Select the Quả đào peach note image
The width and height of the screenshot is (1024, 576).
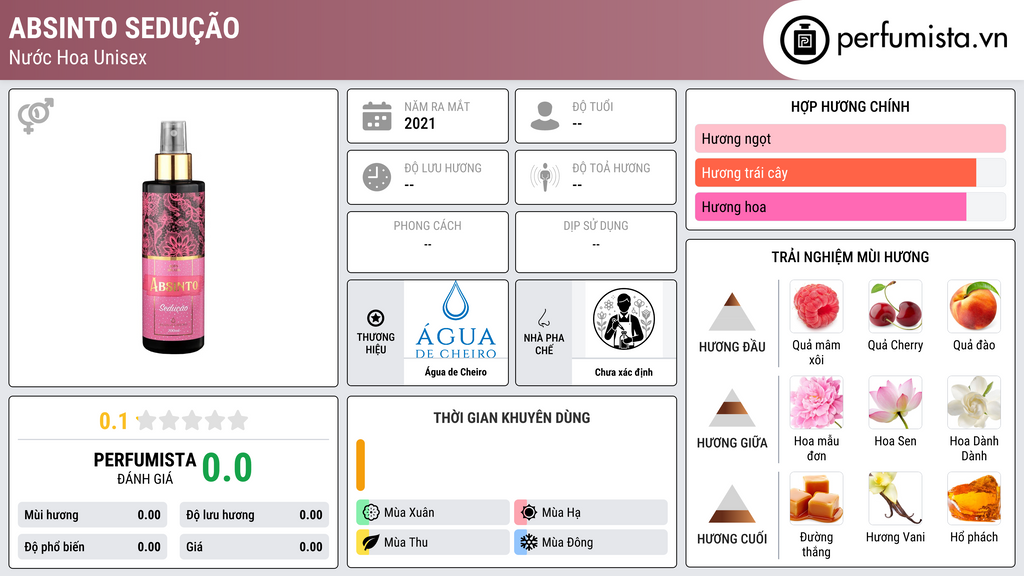coord(974,307)
